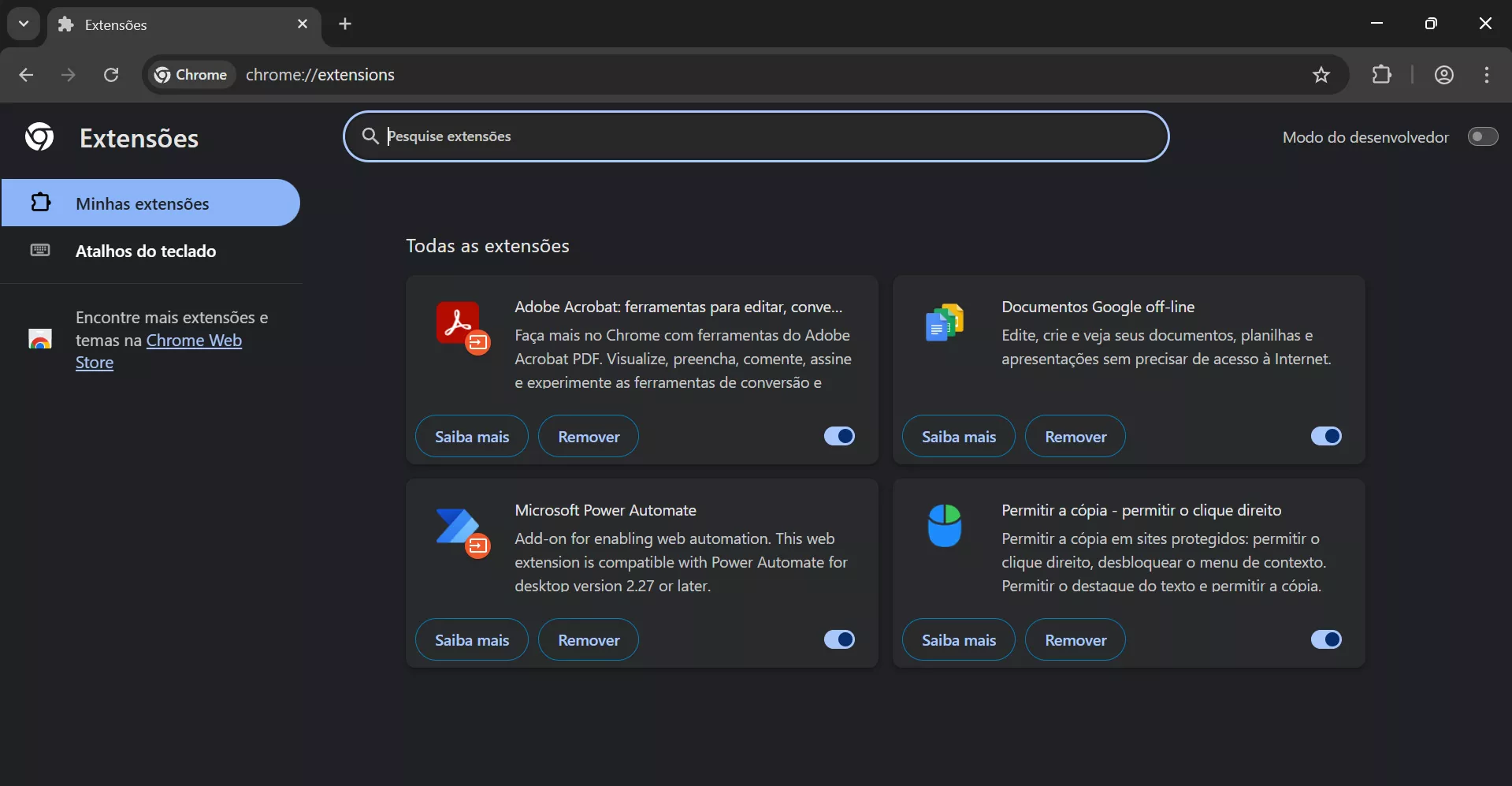Click Remover on the Permitir a cópia extension
Screen dimensions: 1512x786
pyautogui.click(x=1075, y=639)
